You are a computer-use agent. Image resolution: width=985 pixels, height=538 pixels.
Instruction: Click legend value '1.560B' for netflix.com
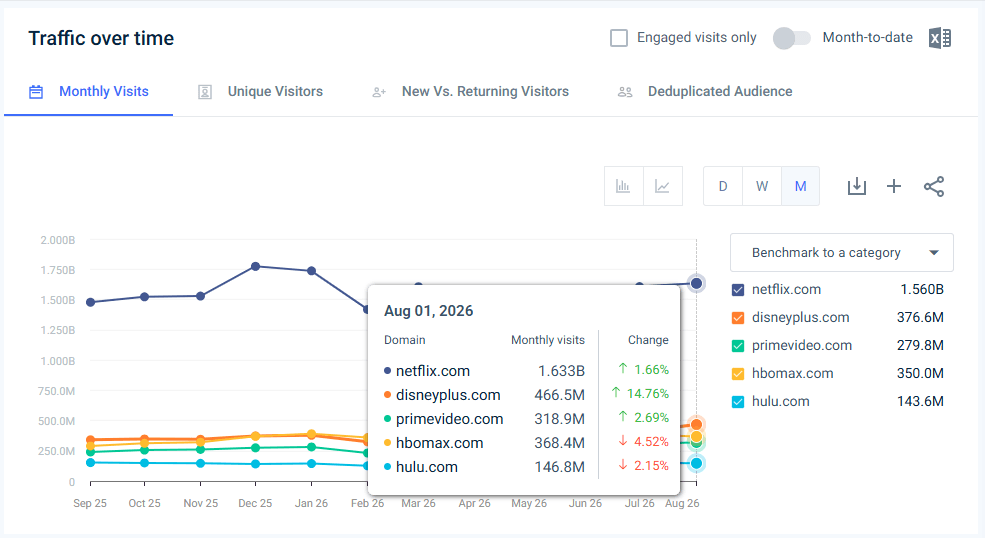tap(922, 290)
